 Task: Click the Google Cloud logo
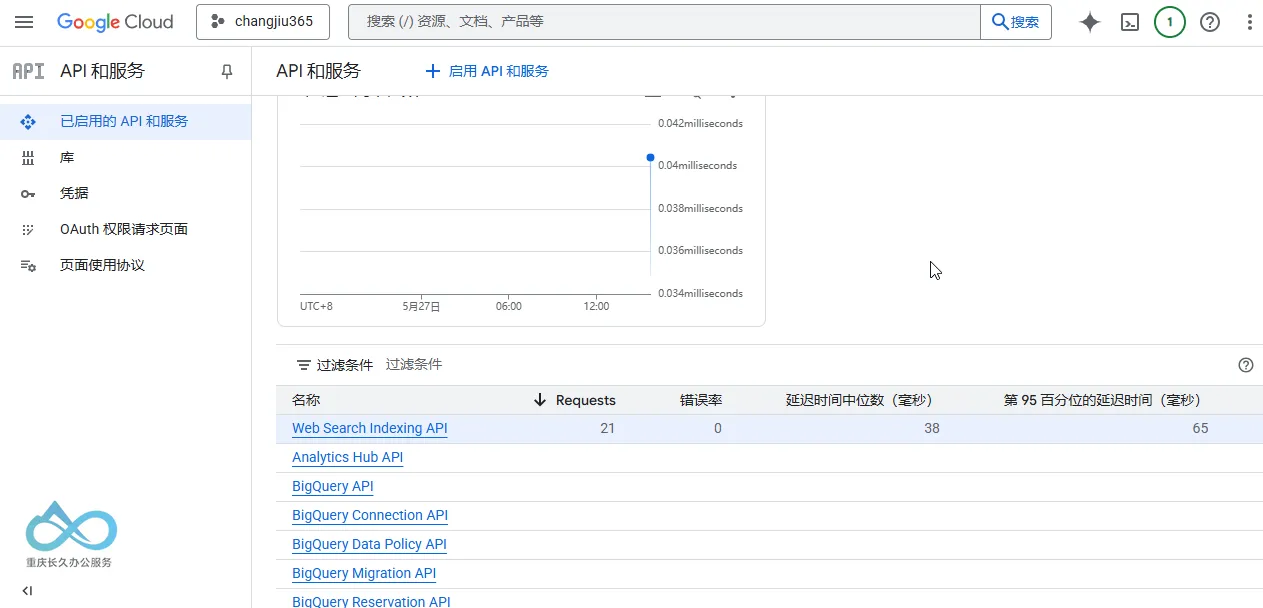click(x=115, y=22)
